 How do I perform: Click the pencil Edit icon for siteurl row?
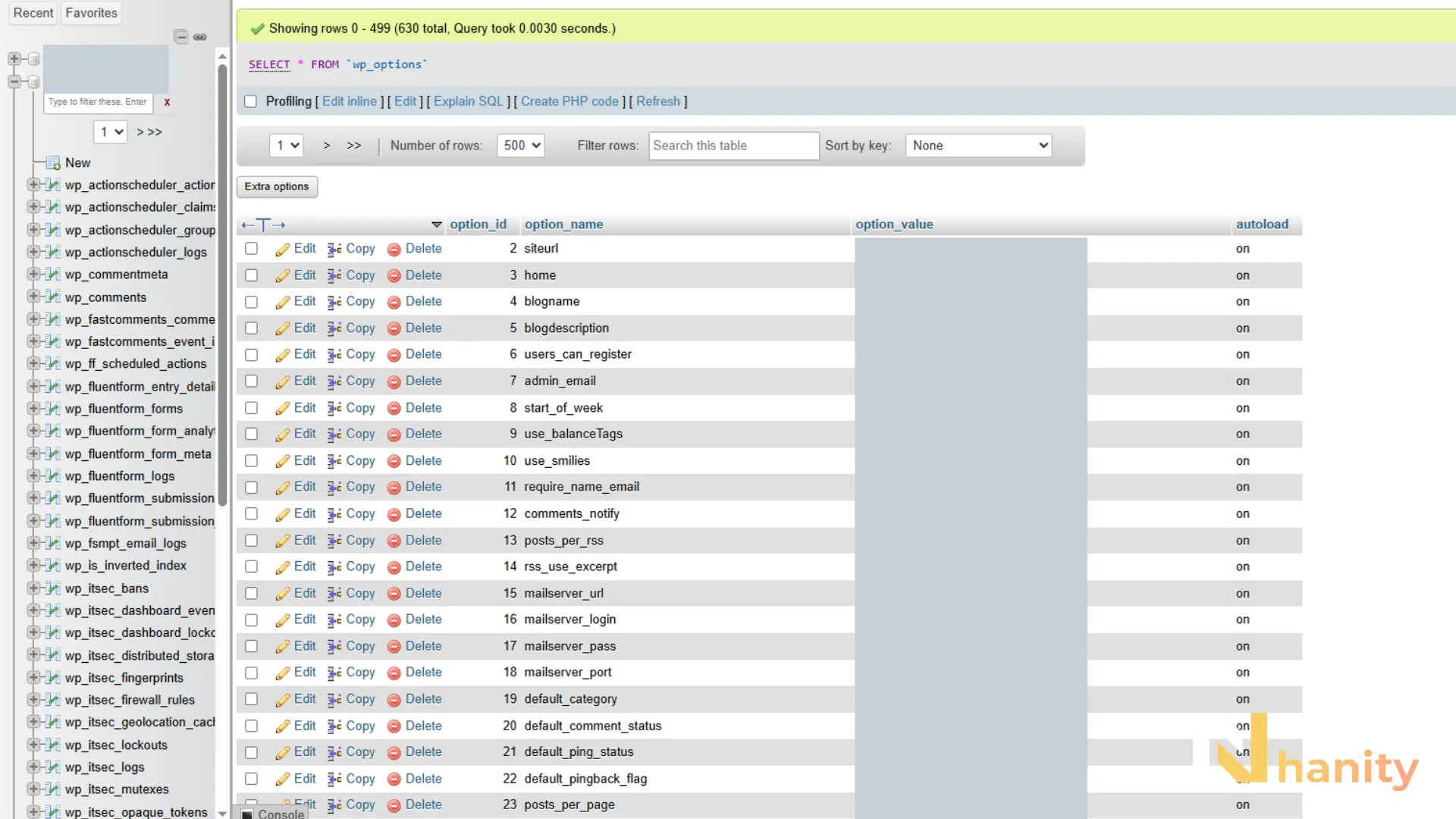(283, 249)
